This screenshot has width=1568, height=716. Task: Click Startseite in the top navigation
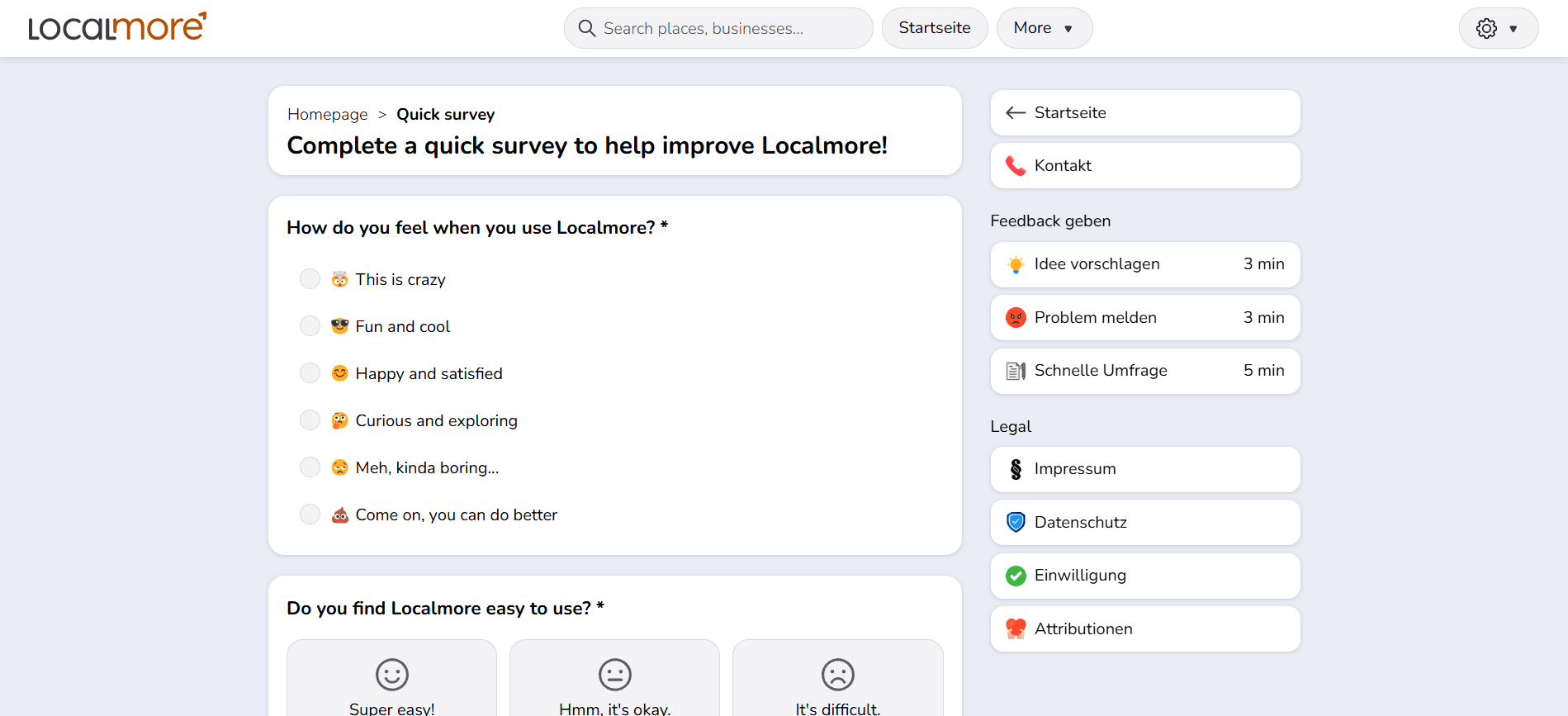click(x=934, y=28)
